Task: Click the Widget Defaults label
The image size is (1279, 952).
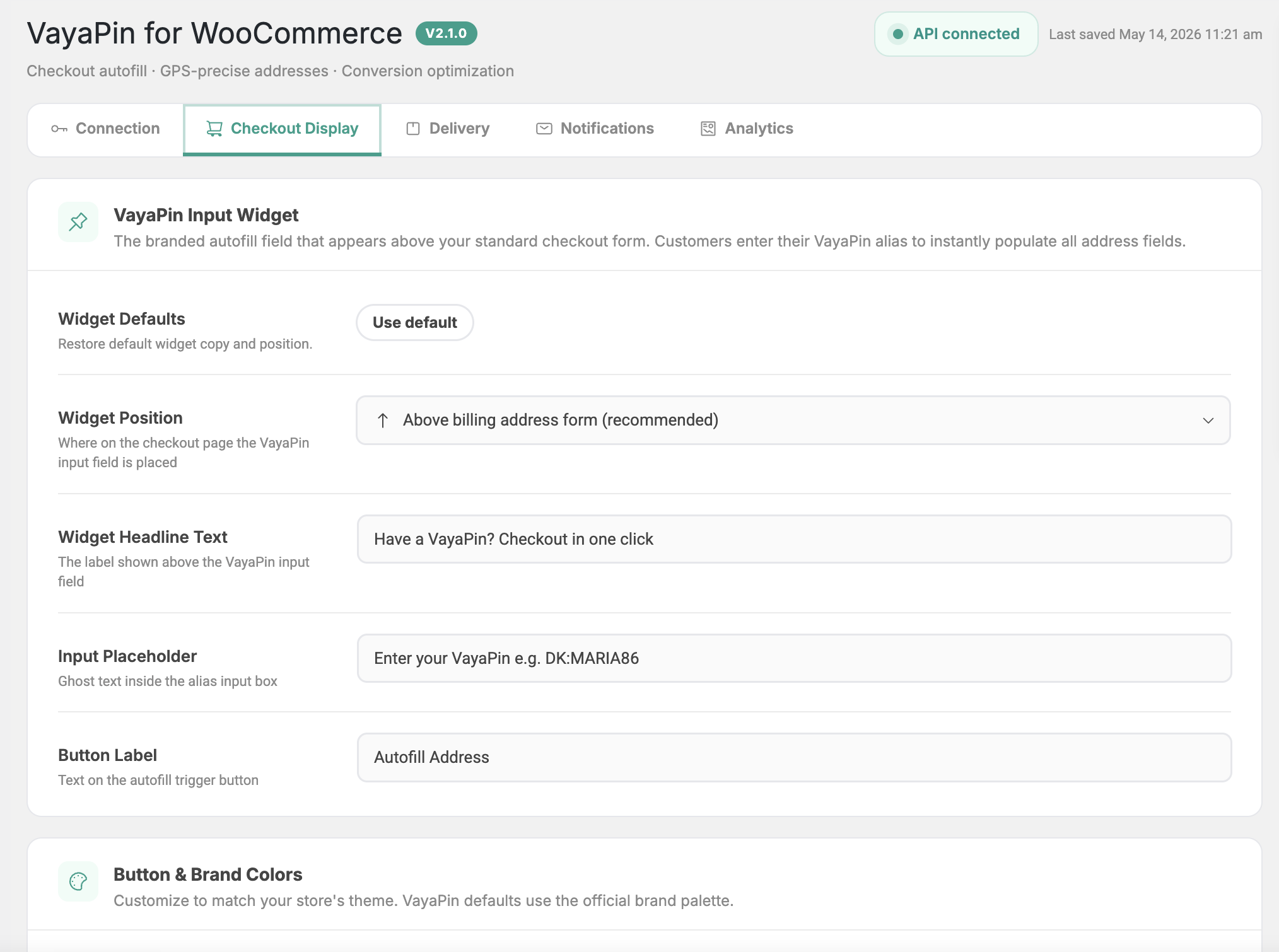Action: click(122, 319)
